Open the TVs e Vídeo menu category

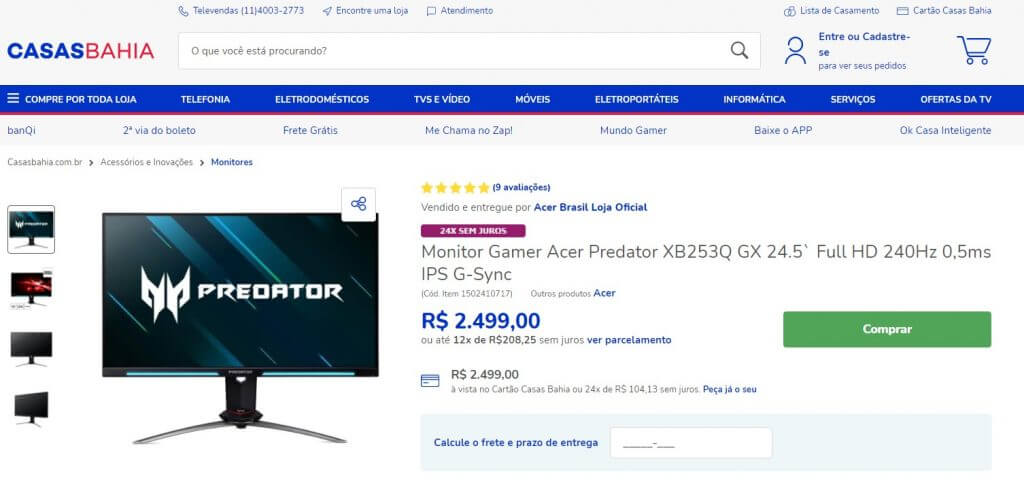441,99
